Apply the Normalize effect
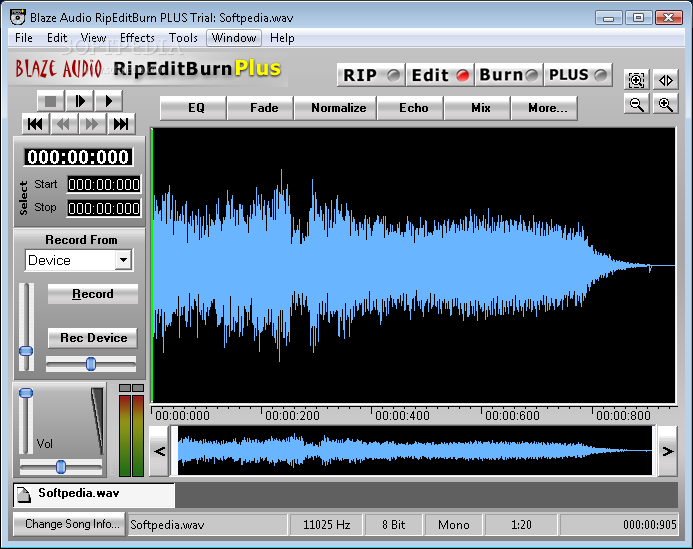 click(x=335, y=108)
